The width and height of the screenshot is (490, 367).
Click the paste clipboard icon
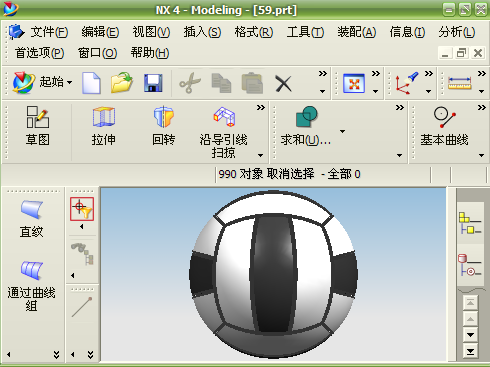point(252,83)
